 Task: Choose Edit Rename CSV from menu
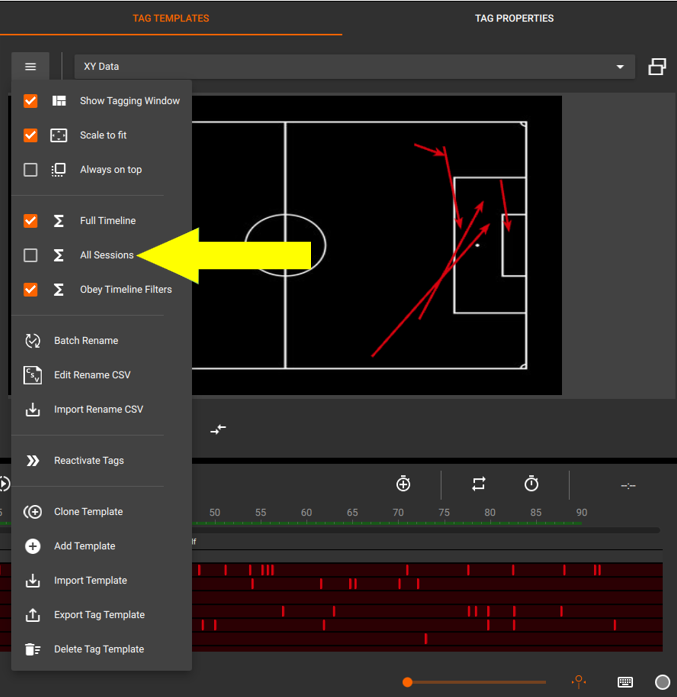(92, 375)
